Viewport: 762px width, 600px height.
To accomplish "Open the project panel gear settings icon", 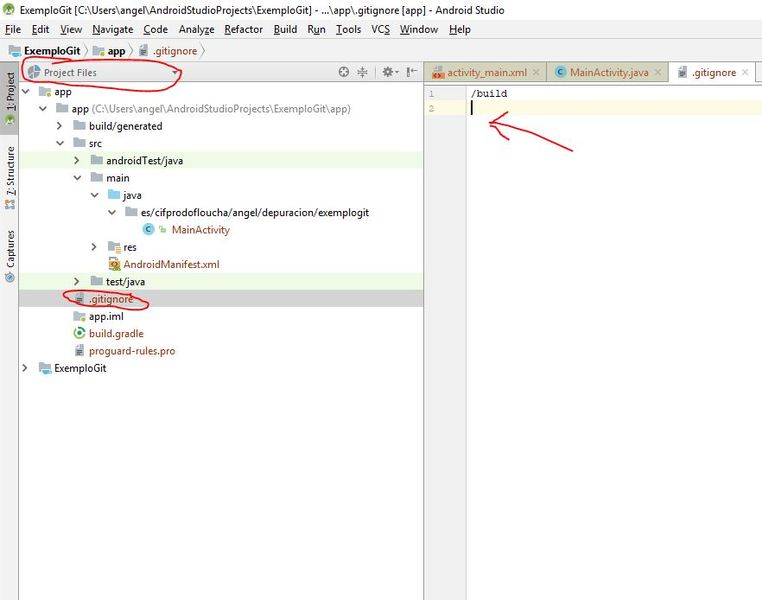I will coord(390,72).
